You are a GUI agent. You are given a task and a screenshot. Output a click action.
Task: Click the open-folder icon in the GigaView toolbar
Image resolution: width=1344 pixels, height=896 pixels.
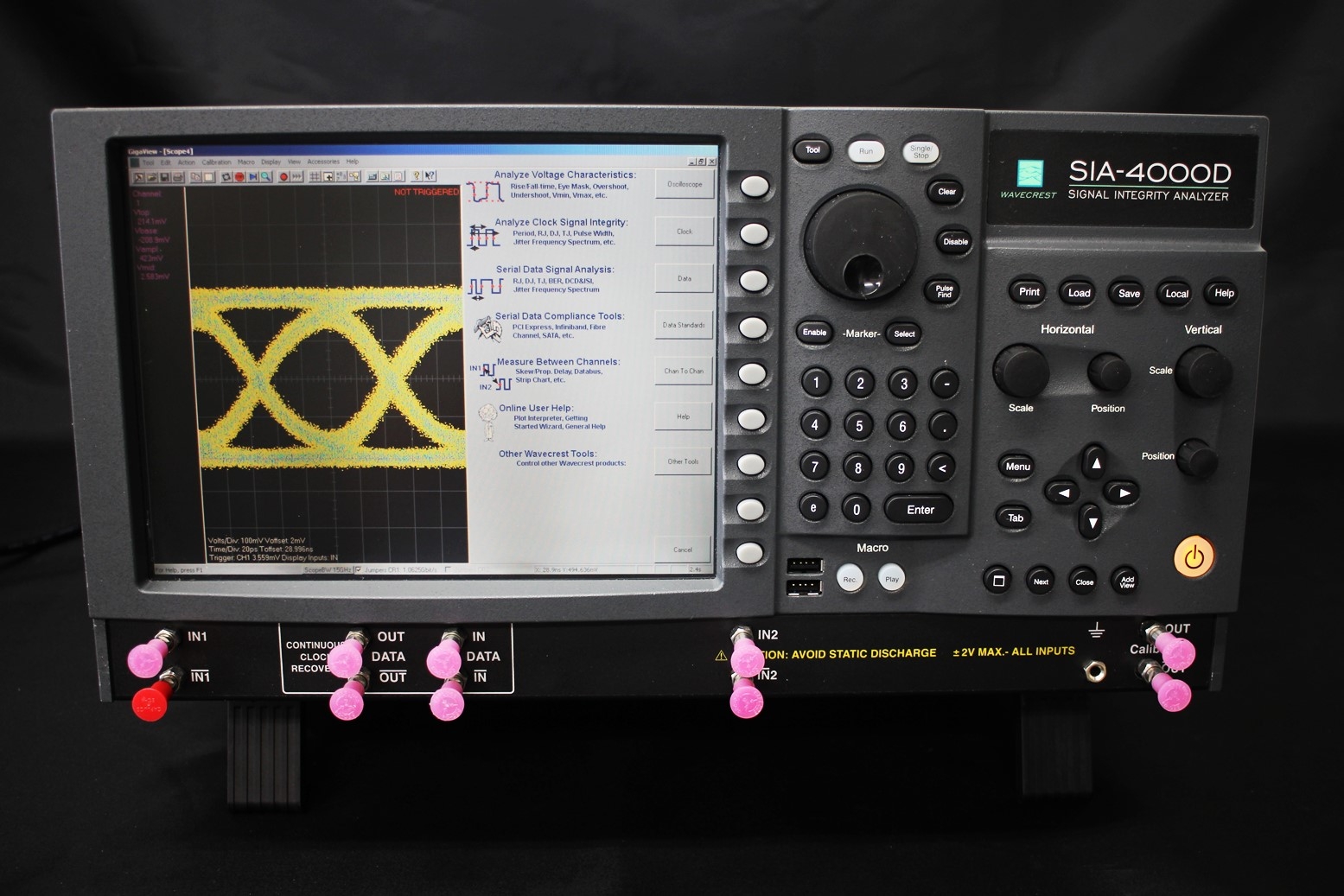click(x=152, y=177)
